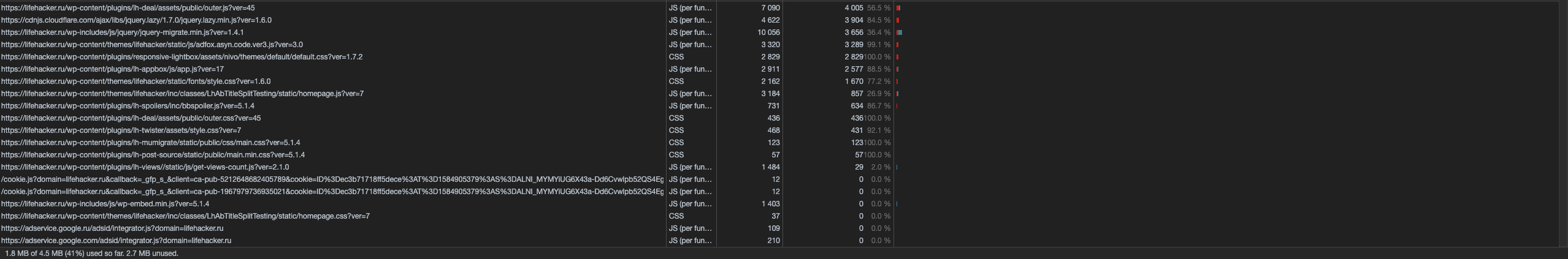Screen dimensions: 1568x259
Task: Click the adfox.asyn.code.ver3.js URL row
Action: pyautogui.click(x=151, y=45)
